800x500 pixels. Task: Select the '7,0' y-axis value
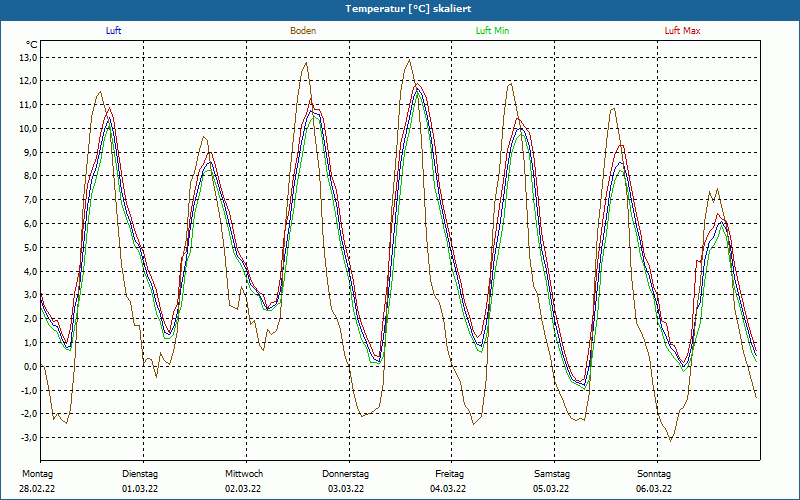click(x=30, y=199)
